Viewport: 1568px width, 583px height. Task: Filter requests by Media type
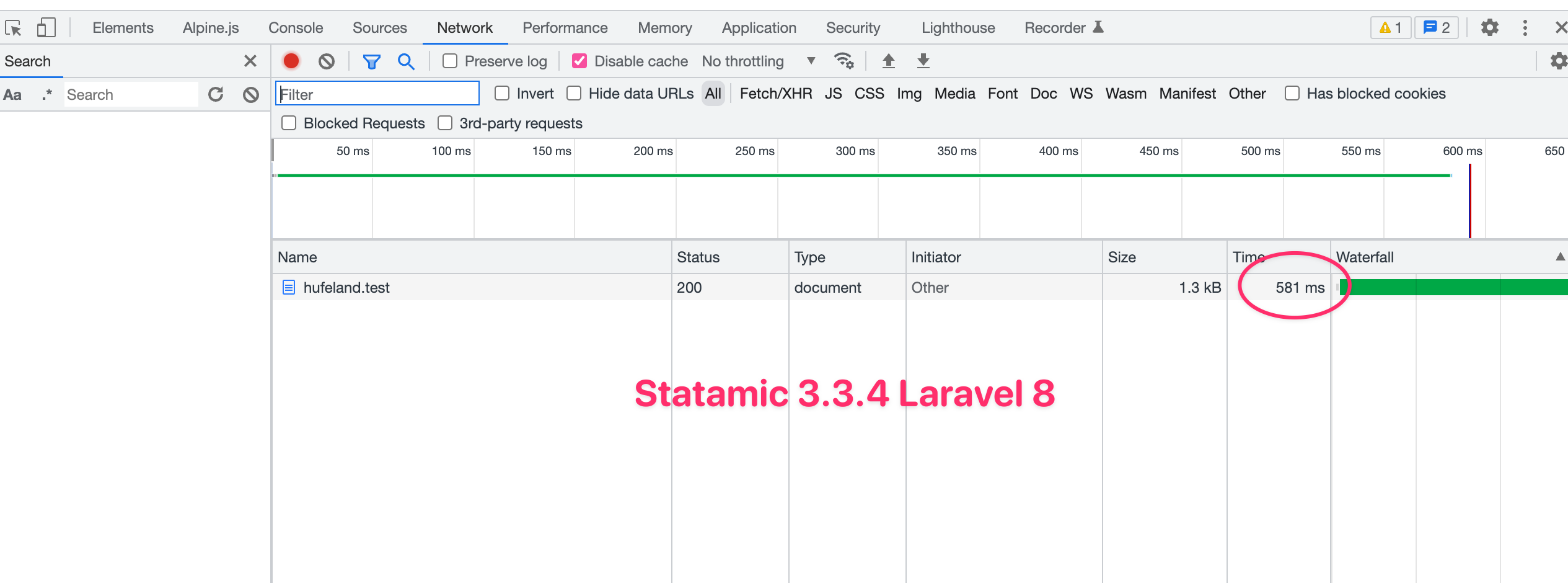954,94
